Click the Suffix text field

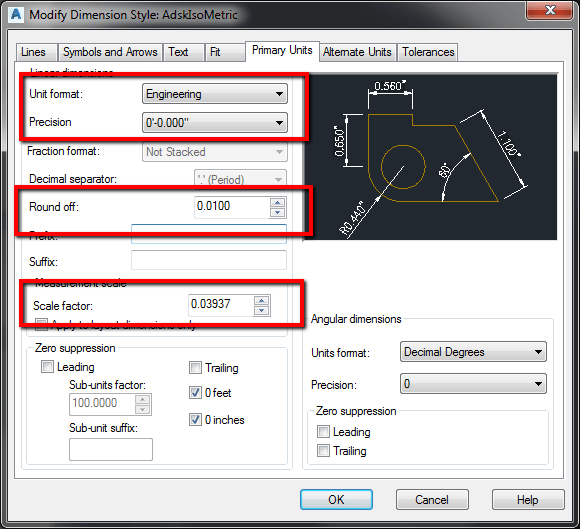pos(209,260)
